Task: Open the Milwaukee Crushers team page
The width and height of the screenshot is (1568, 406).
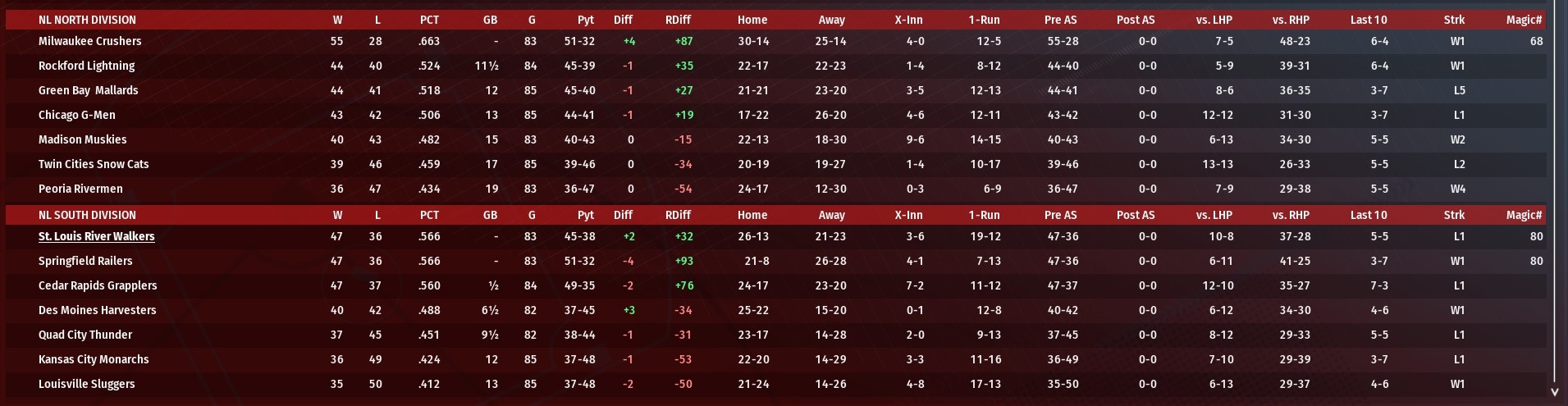Action: tap(89, 41)
